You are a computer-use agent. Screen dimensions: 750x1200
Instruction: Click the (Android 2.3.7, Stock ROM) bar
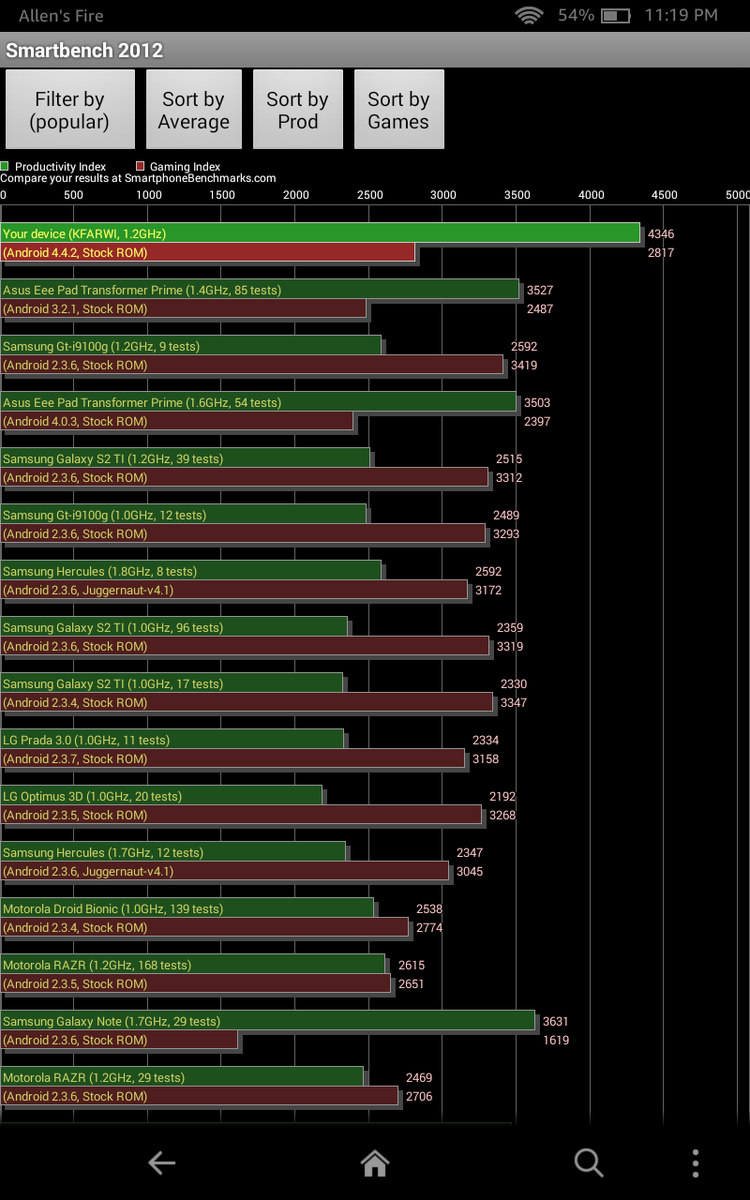pyautogui.click(x=233, y=759)
